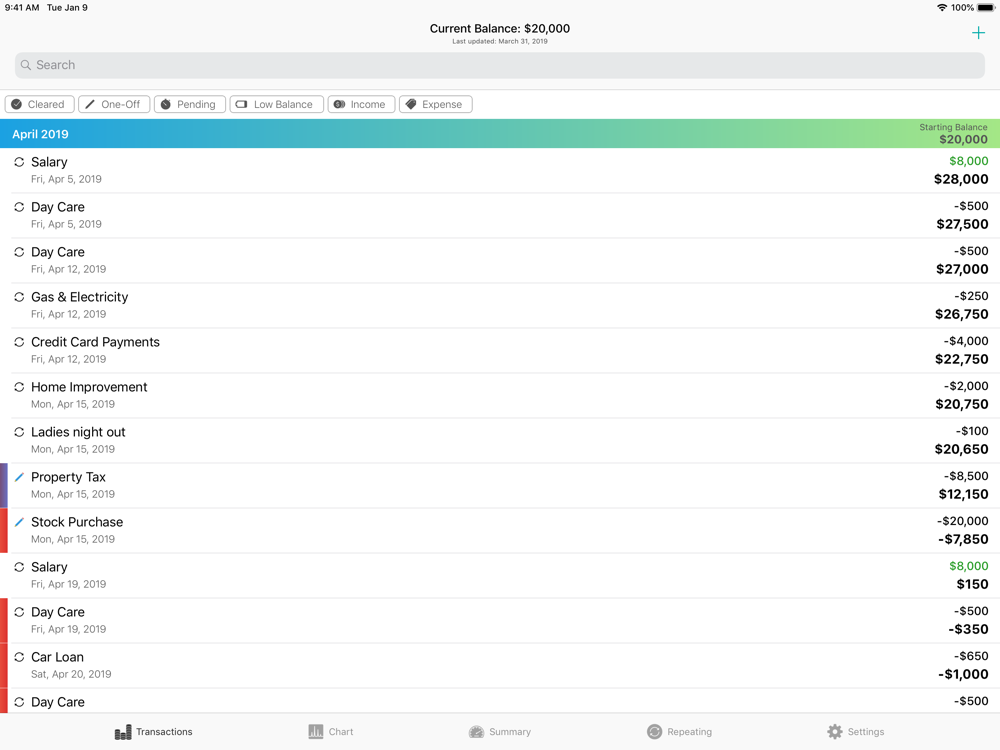Open the Stock Purchase transaction
The height and width of the screenshot is (750, 1000).
pos(500,530)
